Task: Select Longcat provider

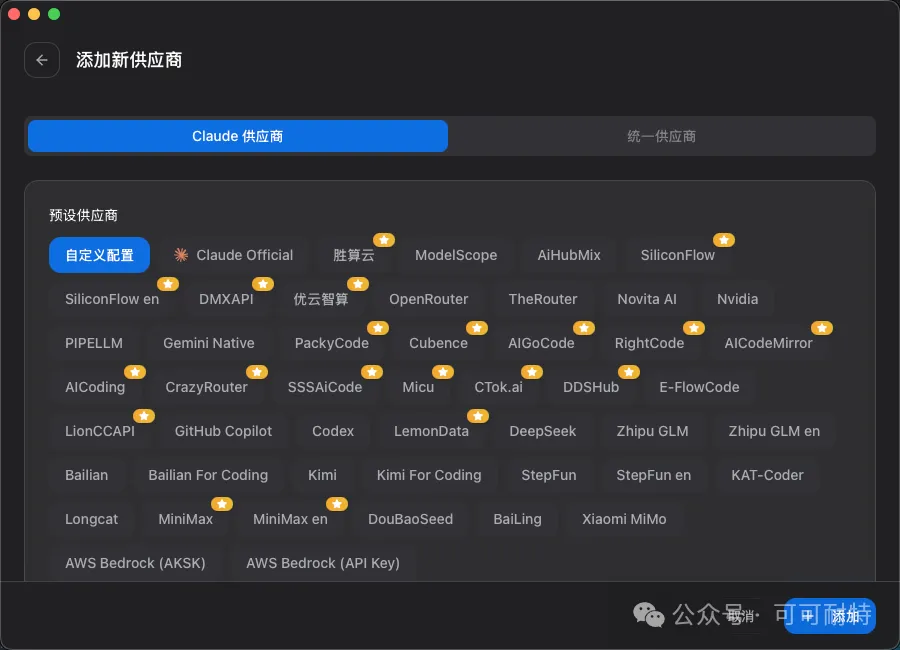Action: [x=91, y=519]
